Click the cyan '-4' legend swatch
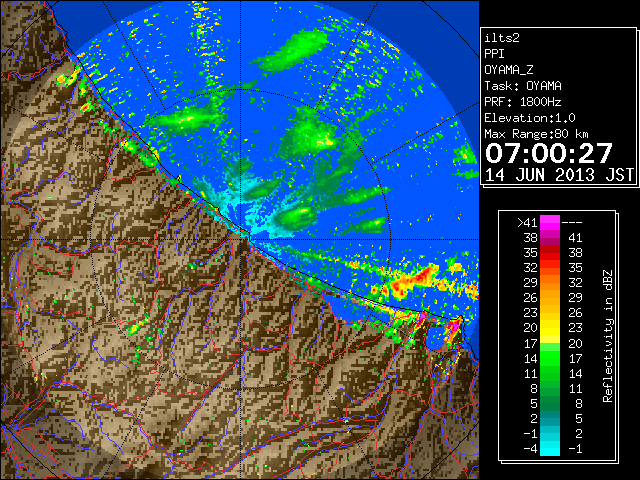This screenshot has height=480, width=640. [x=550, y=448]
